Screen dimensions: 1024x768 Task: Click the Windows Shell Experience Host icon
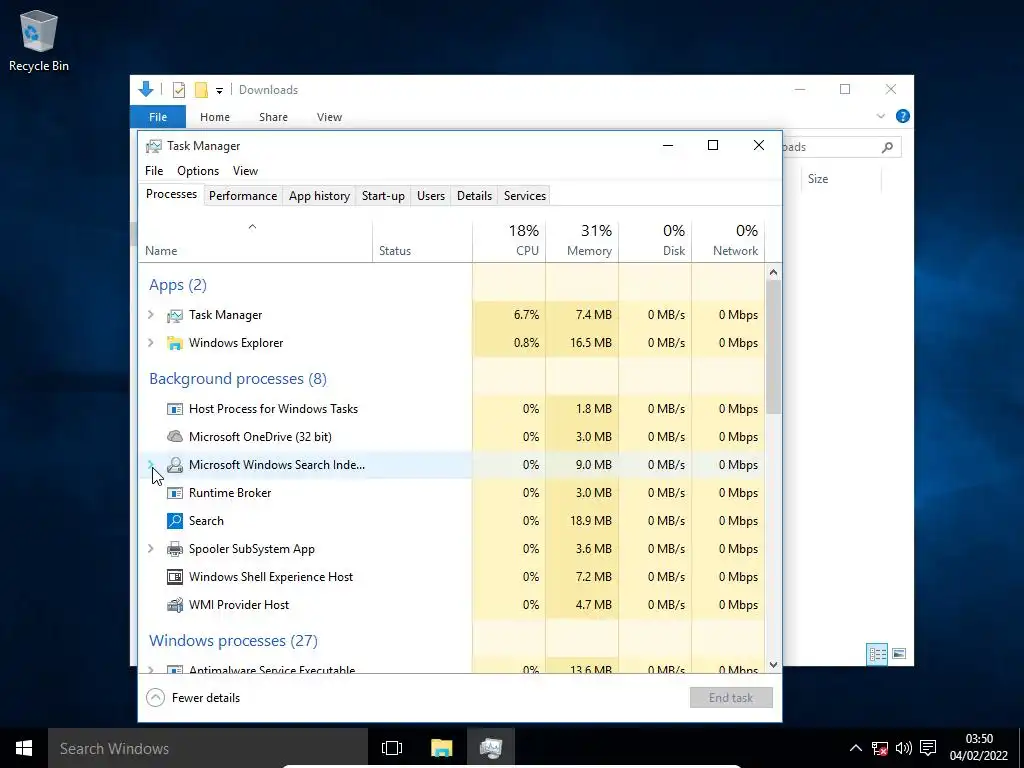pyautogui.click(x=174, y=577)
